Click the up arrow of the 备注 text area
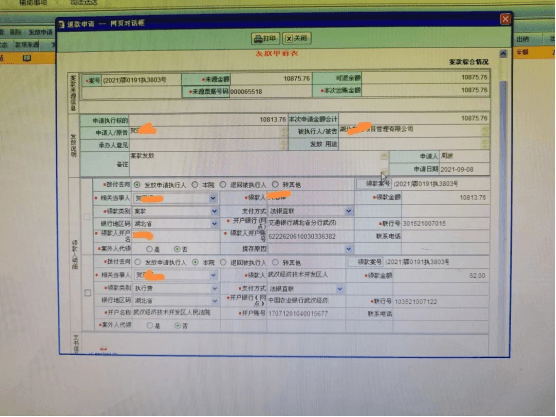Screen dimensions: 556x417 (384, 156)
